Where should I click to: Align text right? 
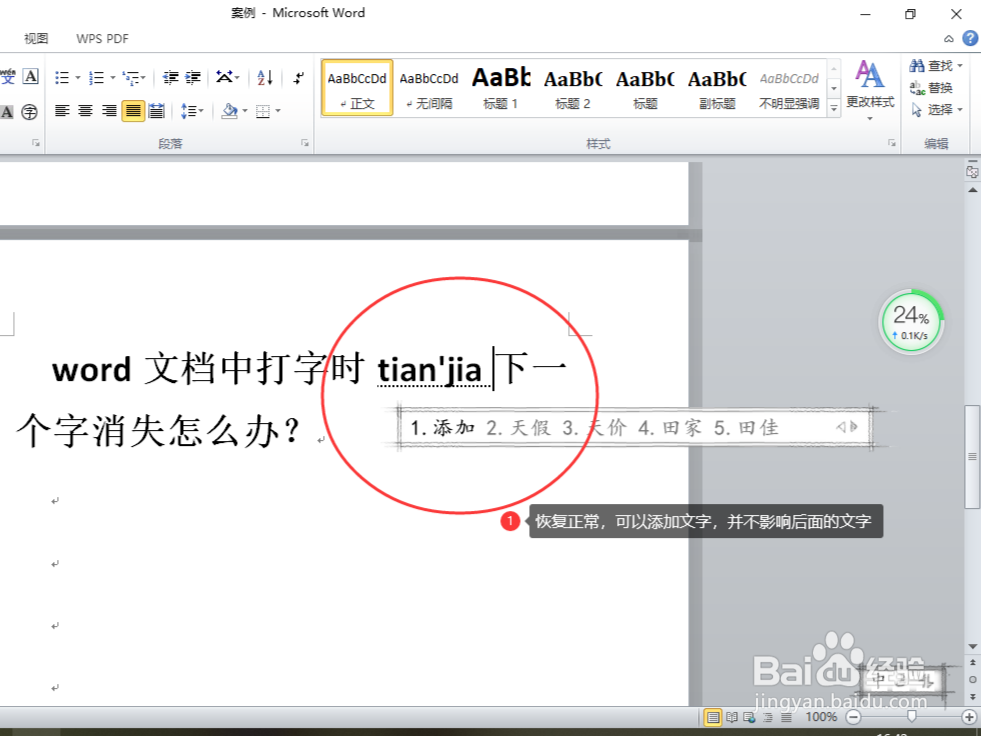pyautogui.click(x=109, y=111)
